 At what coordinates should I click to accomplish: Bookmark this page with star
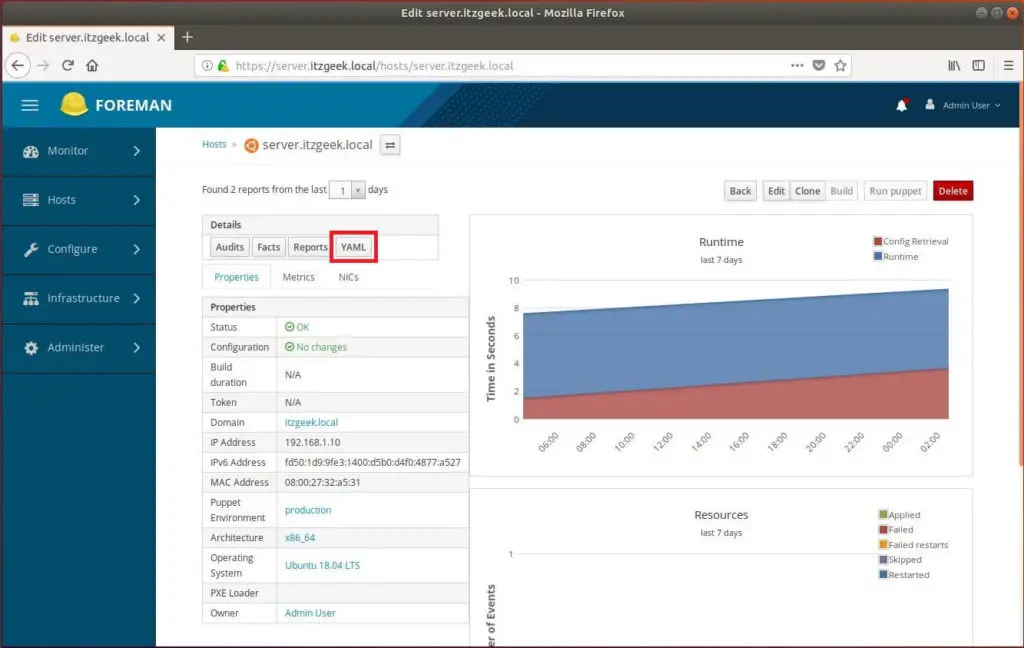840,65
